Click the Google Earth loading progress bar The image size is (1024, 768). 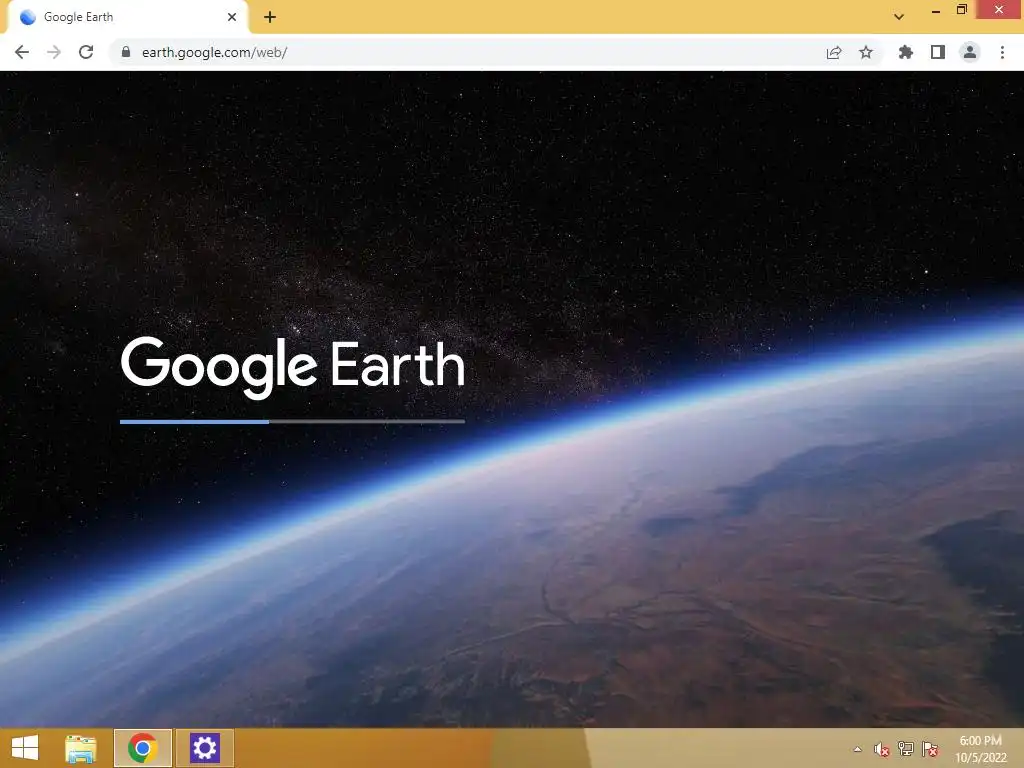(293, 422)
